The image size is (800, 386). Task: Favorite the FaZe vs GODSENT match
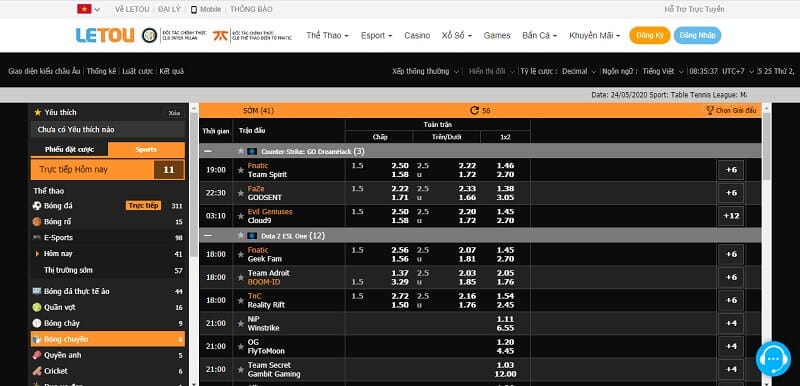[x=241, y=193]
